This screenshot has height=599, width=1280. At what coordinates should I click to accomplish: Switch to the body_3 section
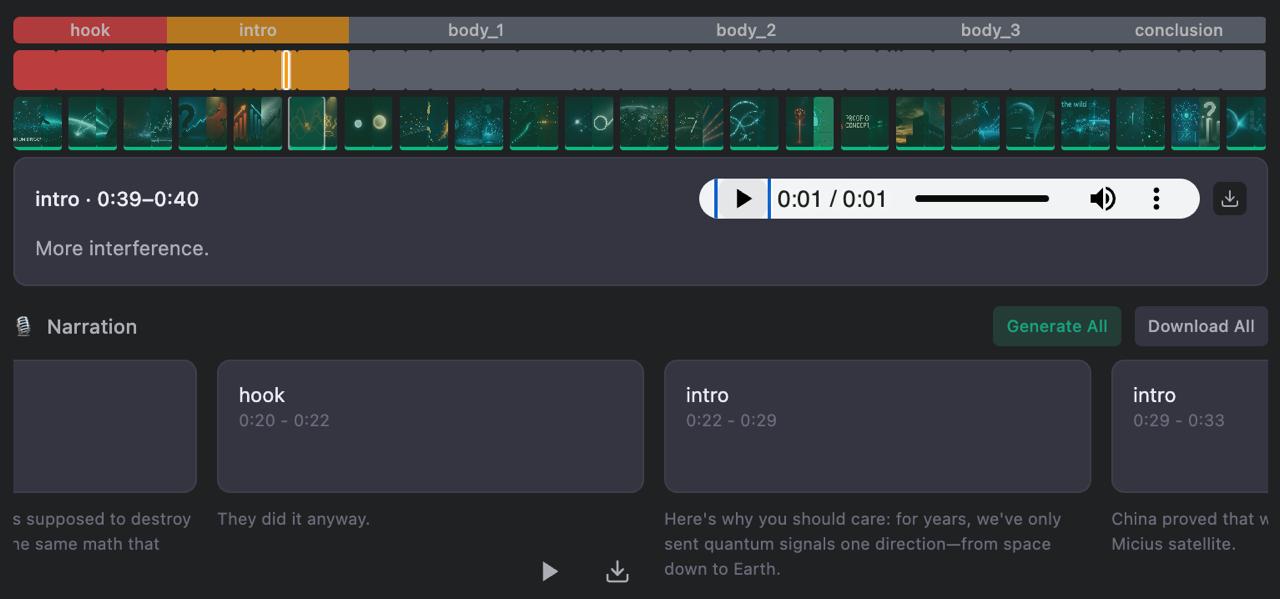990,30
